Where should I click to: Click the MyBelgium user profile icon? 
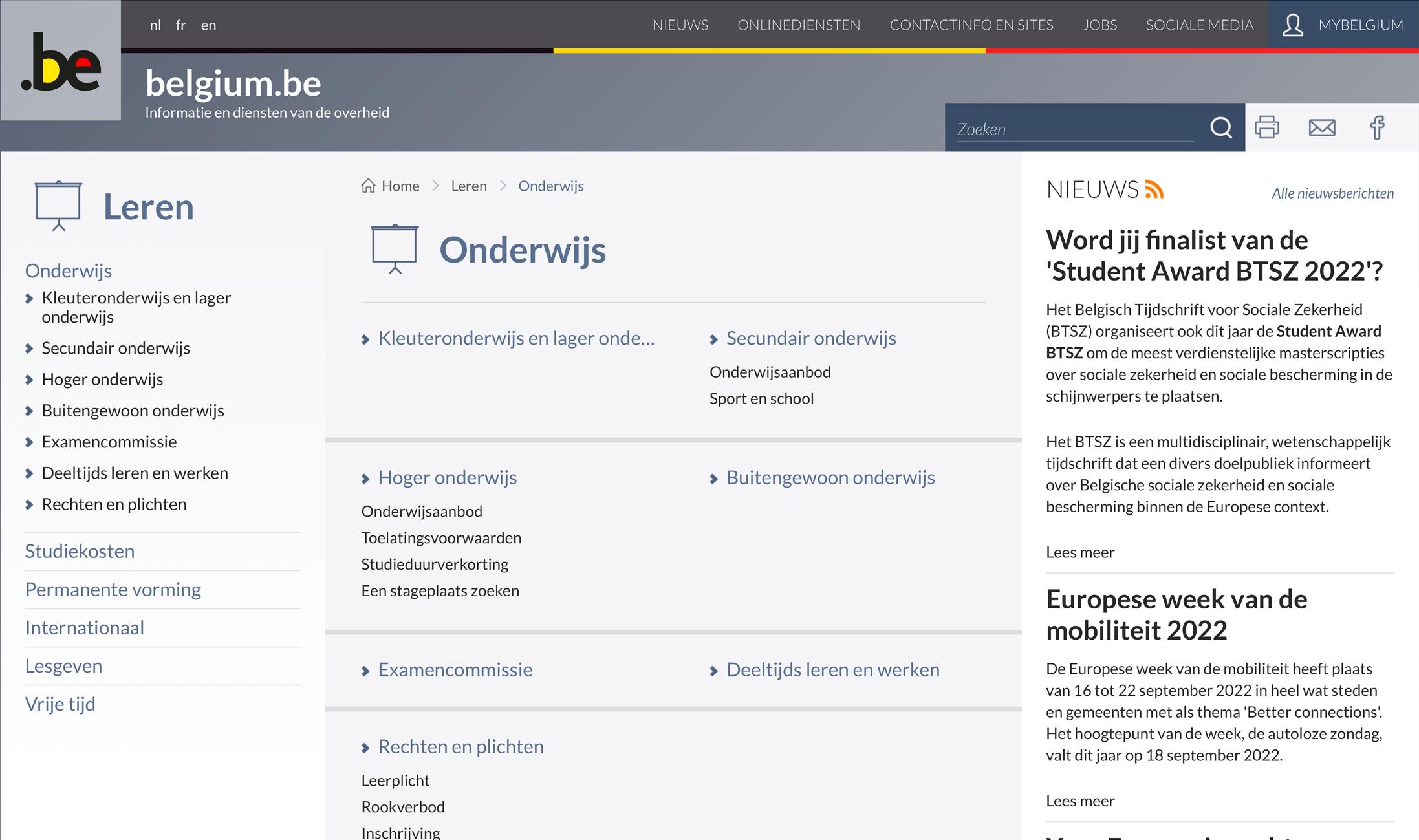1292,25
